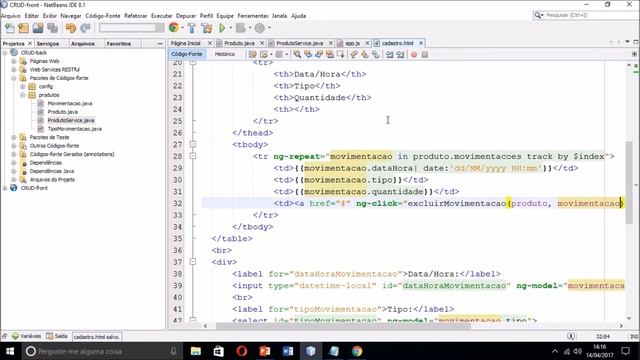Click the New File toolbar icon

pos(9,28)
